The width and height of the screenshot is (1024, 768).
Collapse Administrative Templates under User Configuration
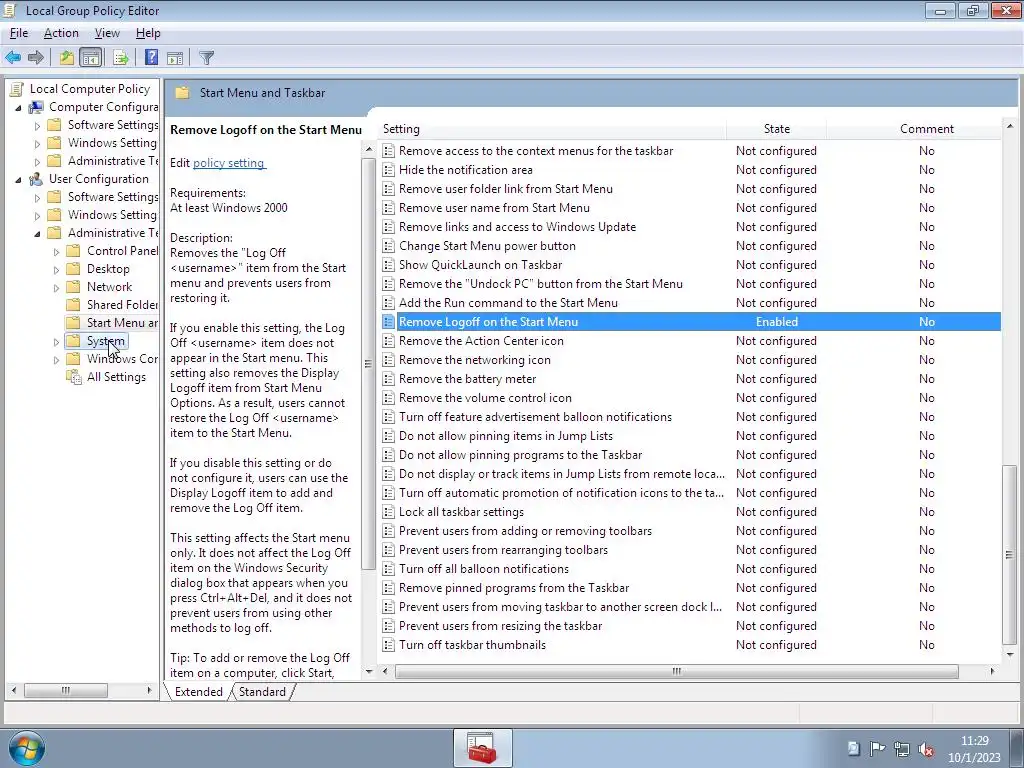[x=37, y=233]
